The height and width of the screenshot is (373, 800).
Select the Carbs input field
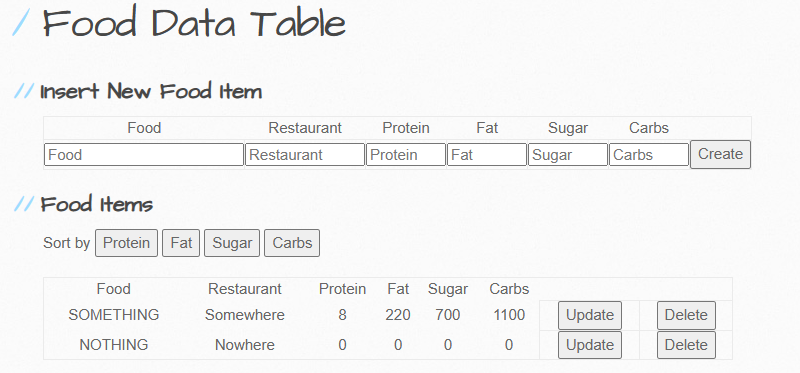point(649,155)
